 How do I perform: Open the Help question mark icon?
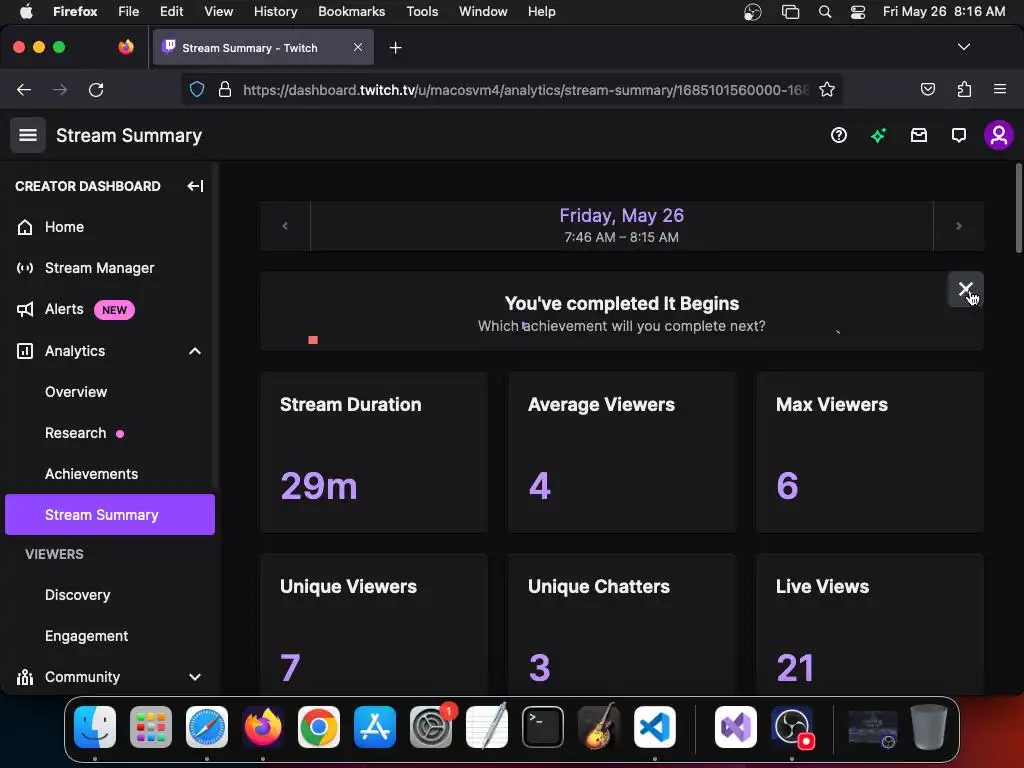839,135
